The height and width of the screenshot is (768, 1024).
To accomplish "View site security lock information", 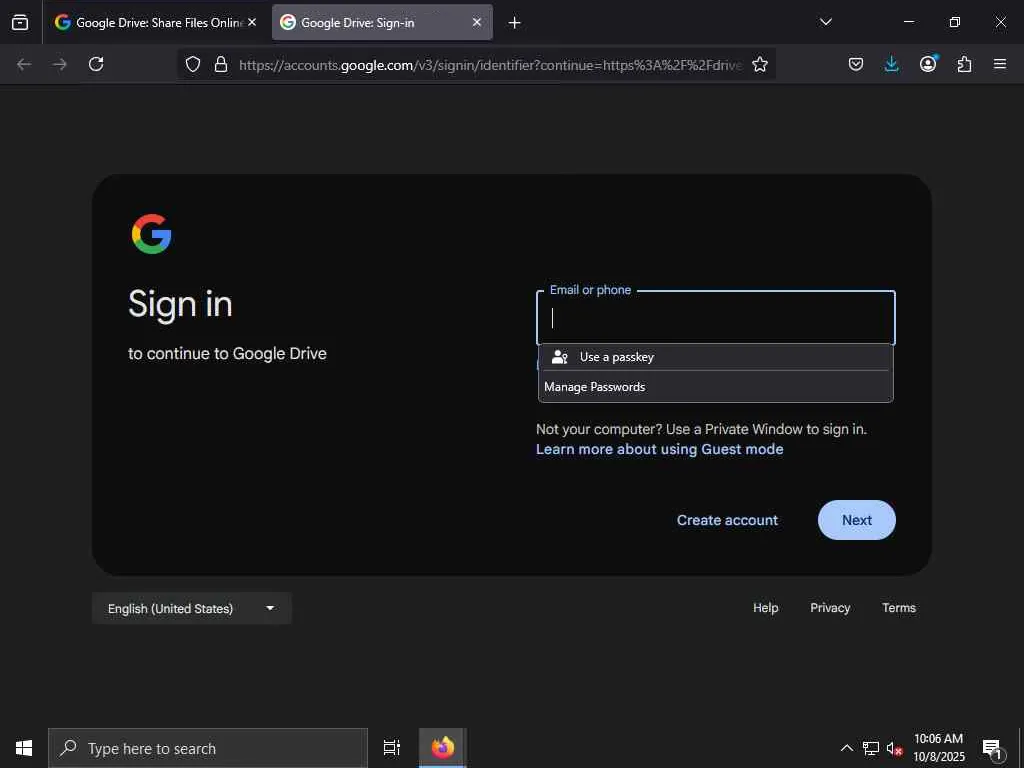I will [221, 64].
